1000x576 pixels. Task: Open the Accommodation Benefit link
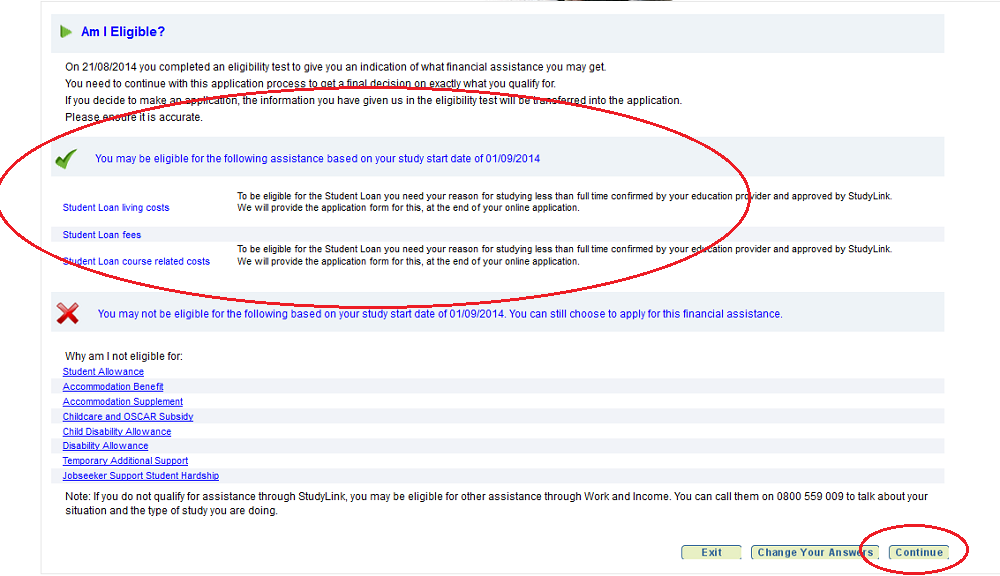[x=113, y=387]
